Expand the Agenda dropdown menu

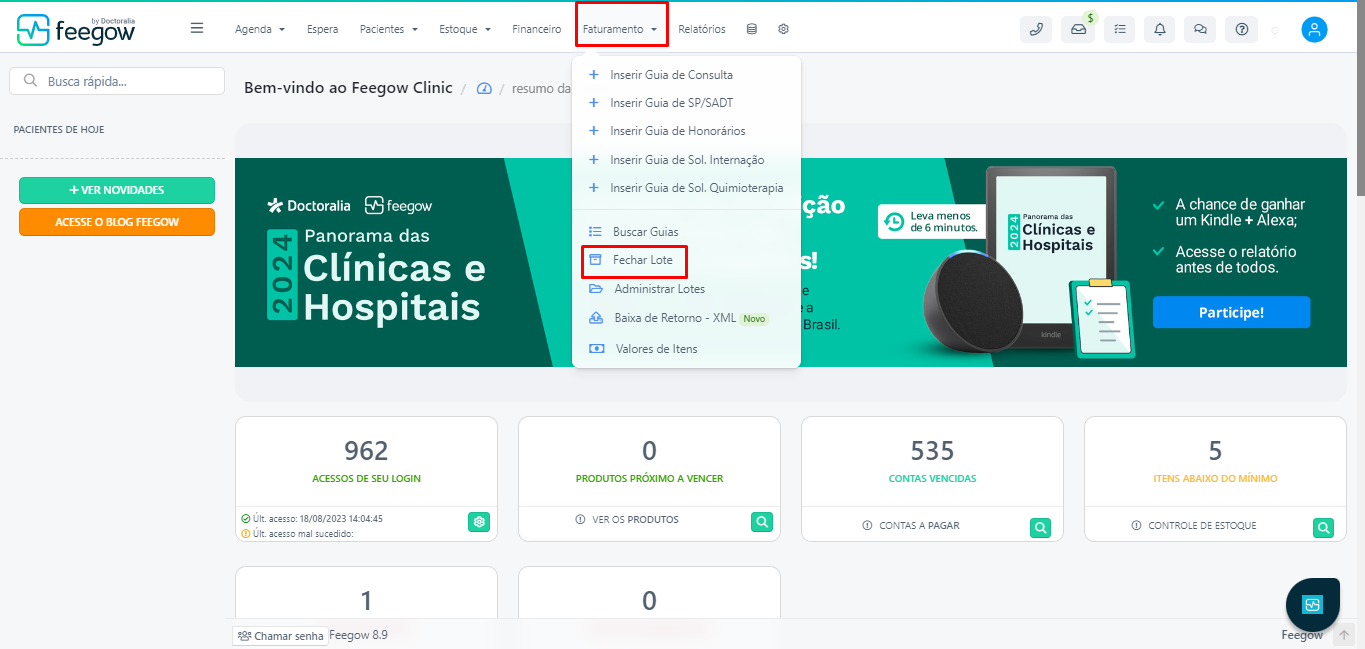pos(260,29)
